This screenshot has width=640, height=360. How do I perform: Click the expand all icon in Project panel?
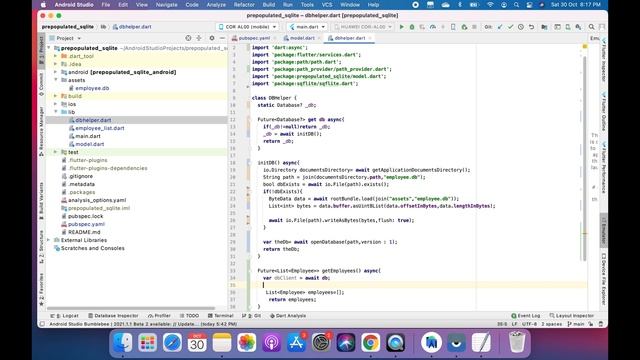point(199,38)
